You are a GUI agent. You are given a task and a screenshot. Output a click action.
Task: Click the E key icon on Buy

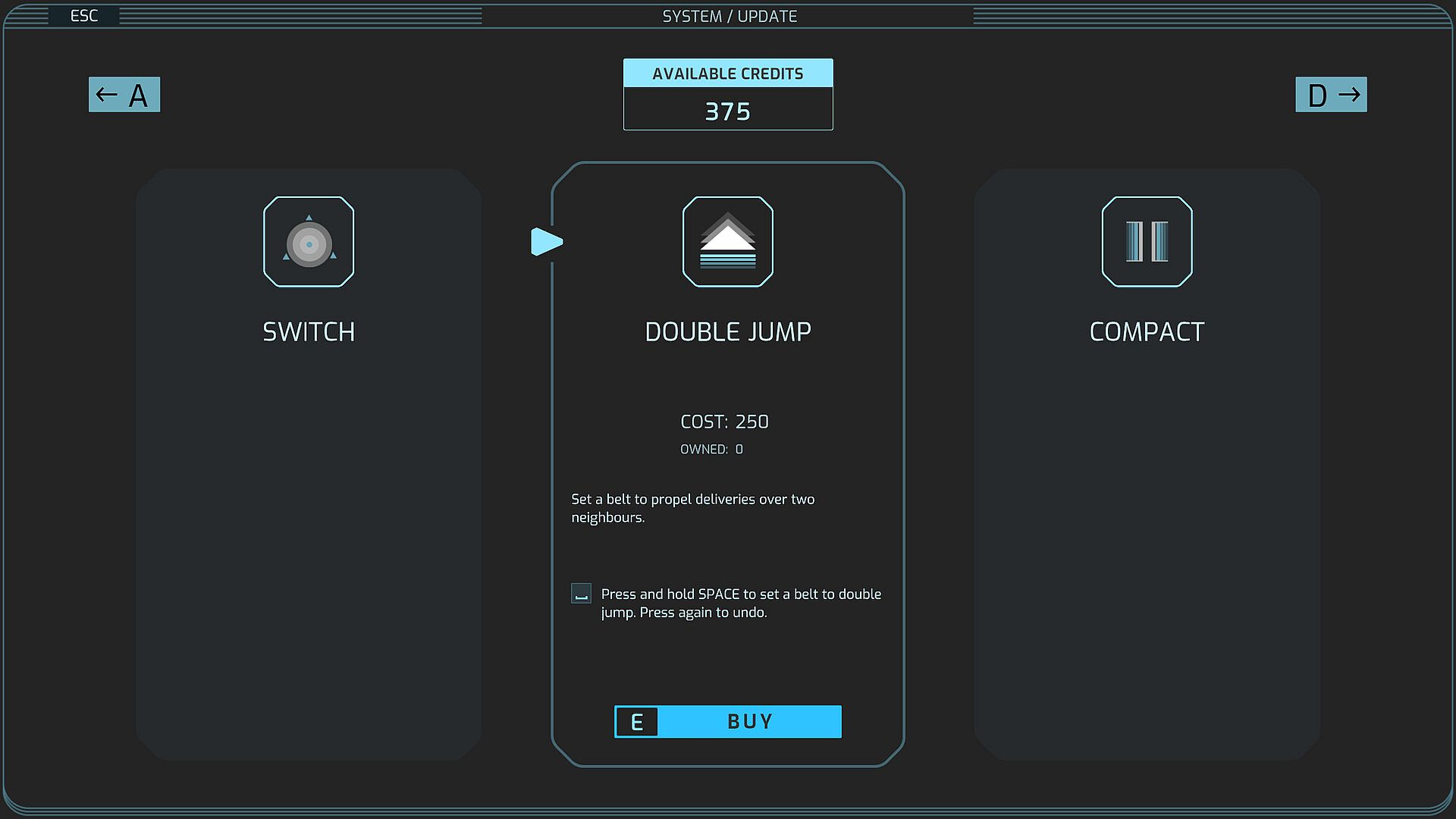click(637, 722)
